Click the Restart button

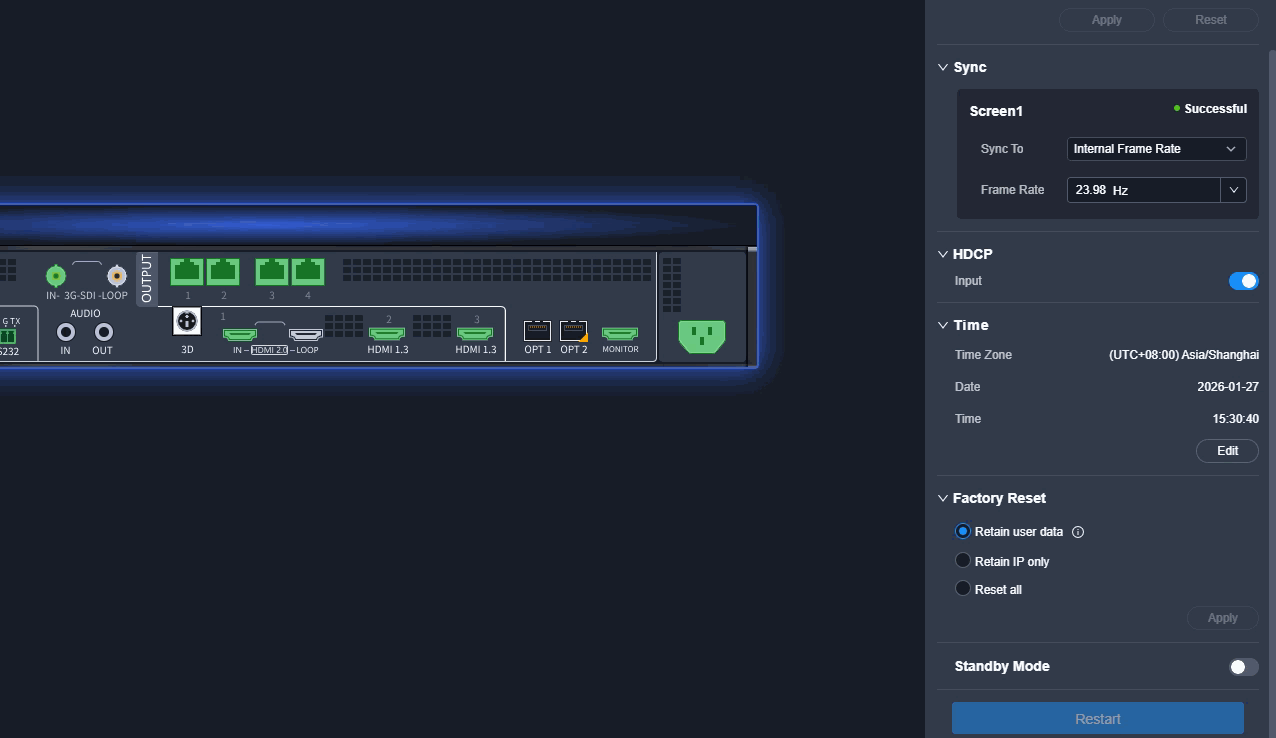coord(1098,719)
